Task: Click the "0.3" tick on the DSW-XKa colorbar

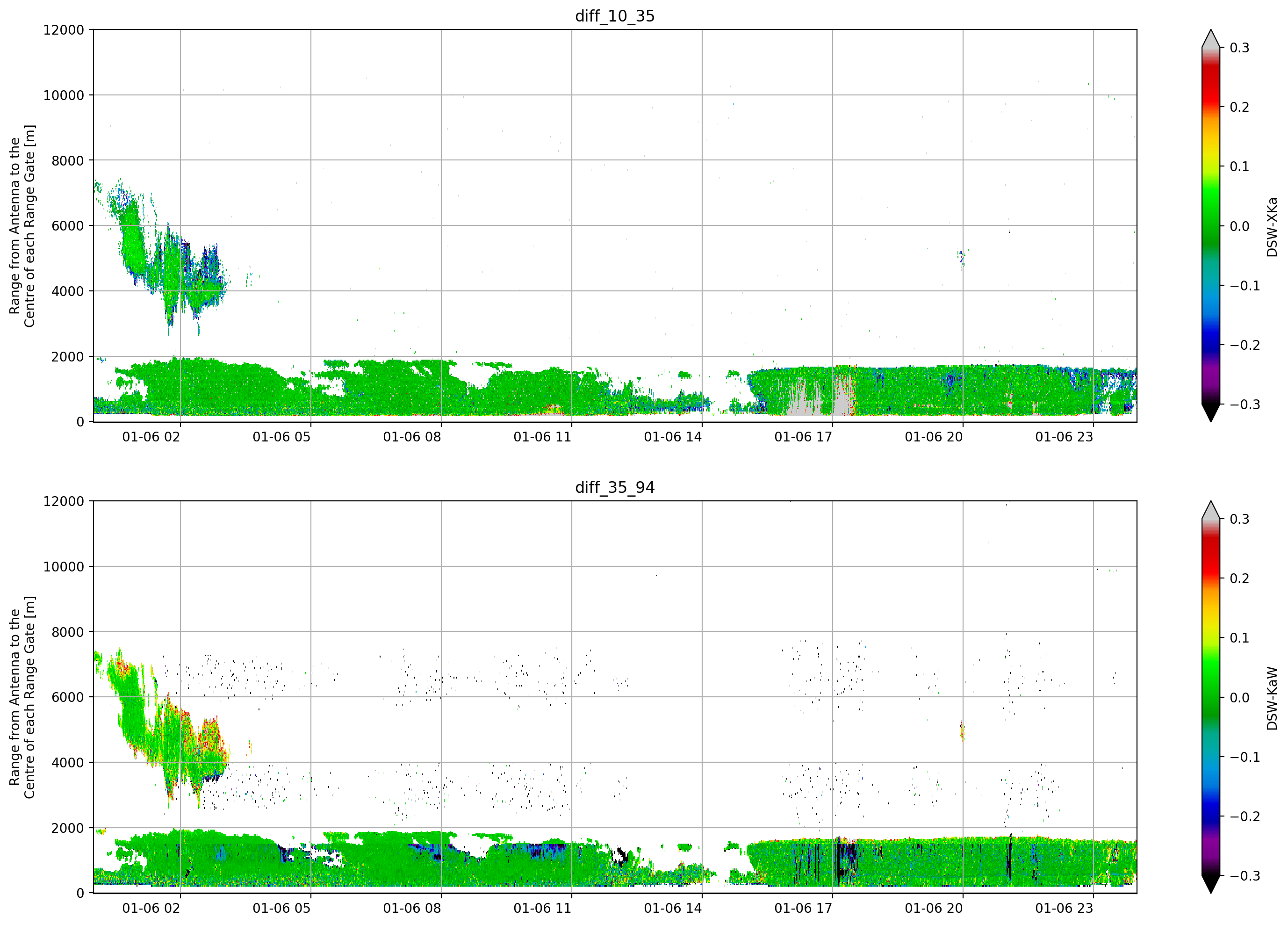Action: (x=1240, y=48)
